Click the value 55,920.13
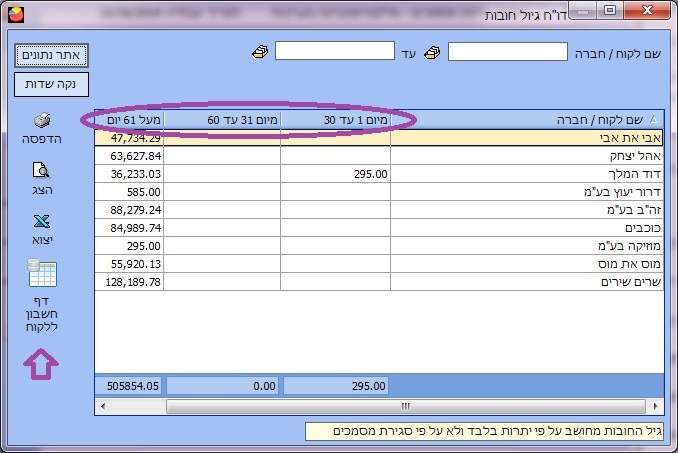 [135, 264]
